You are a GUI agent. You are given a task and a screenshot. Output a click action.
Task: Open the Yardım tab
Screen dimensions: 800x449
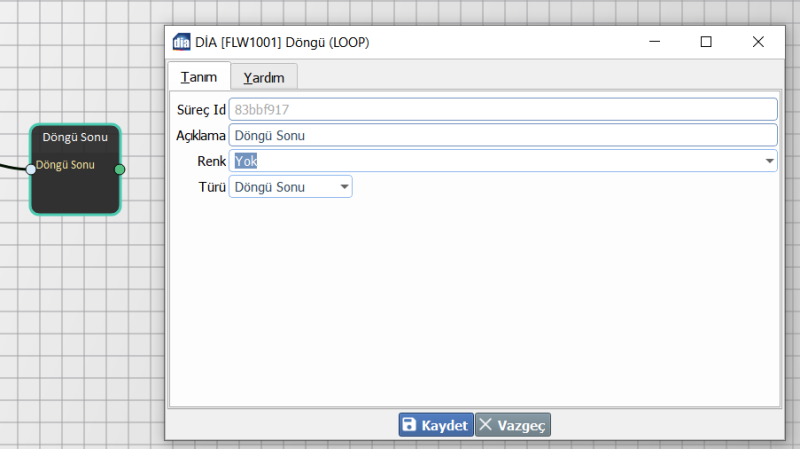pos(264,78)
